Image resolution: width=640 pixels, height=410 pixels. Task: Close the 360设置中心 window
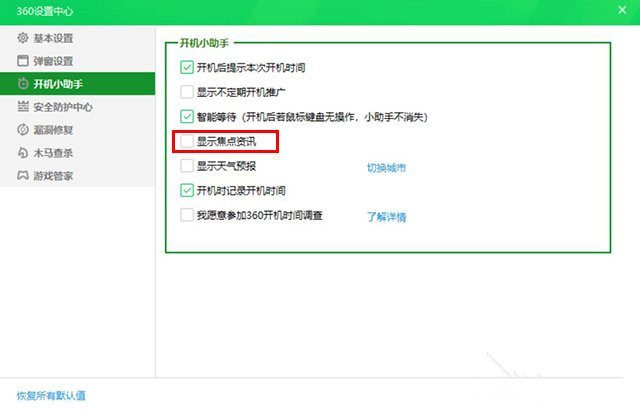621,11
